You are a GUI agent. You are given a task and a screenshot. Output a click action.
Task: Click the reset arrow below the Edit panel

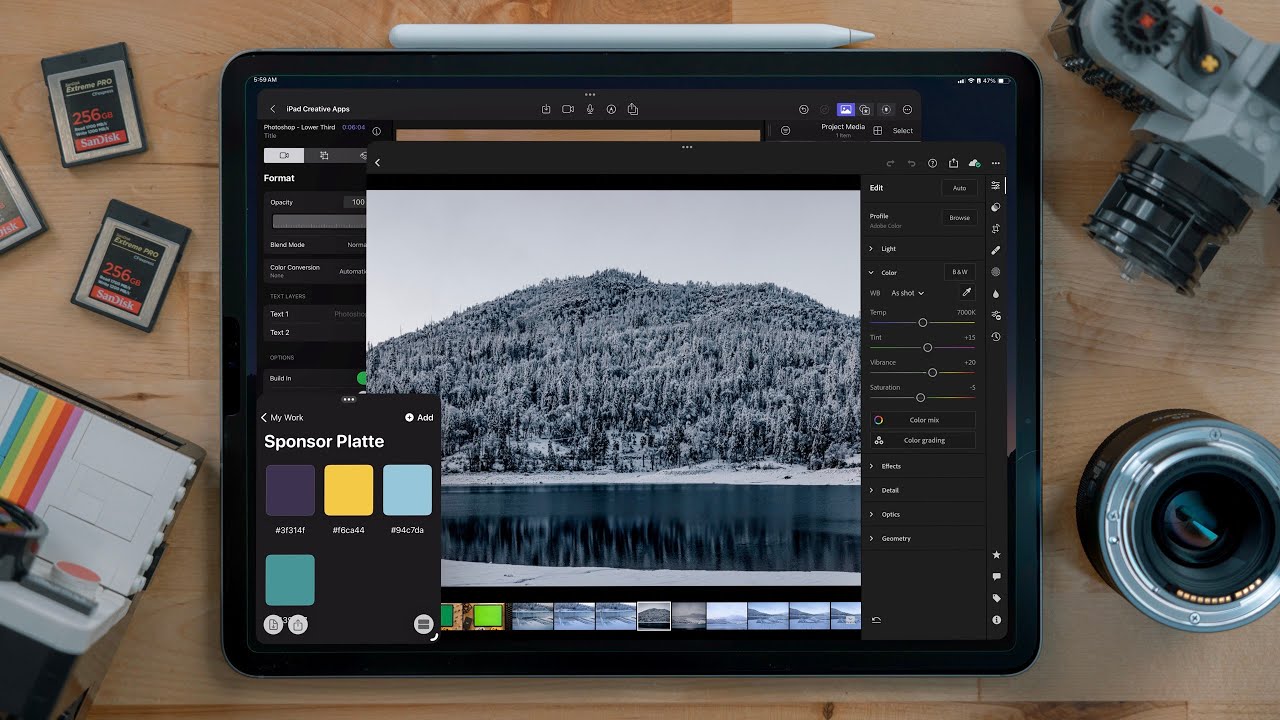[x=876, y=620]
